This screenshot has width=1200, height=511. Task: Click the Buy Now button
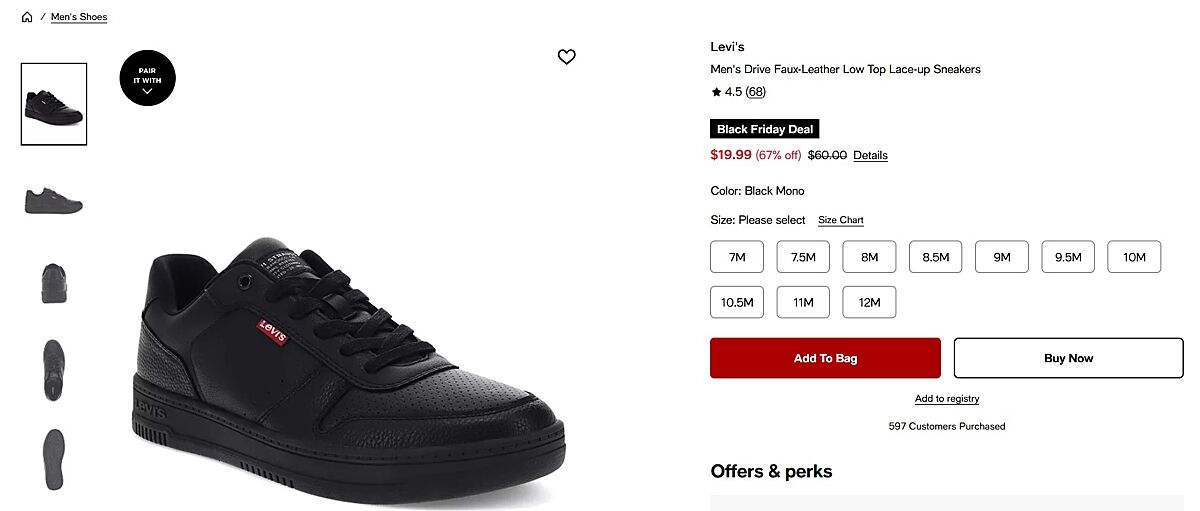pyautogui.click(x=1068, y=358)
